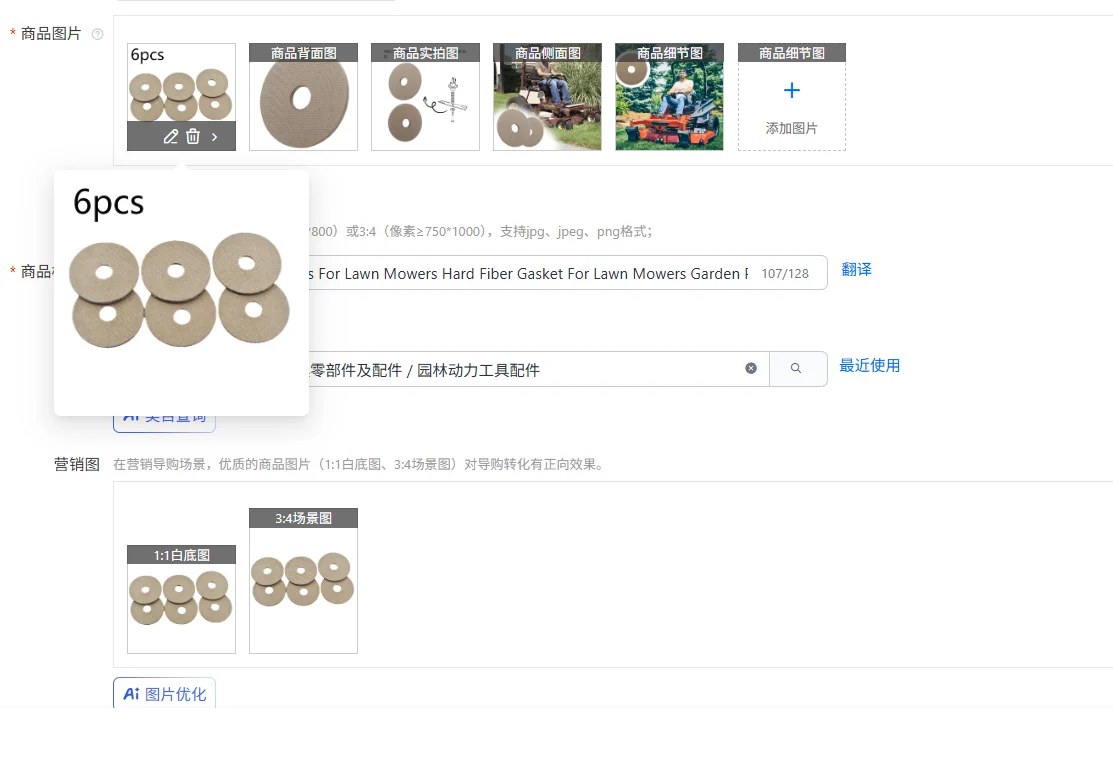Click the pencil edit icon on first image
Image resolution: width=1113 pixels, height=765 pixels.
[170, 136]
